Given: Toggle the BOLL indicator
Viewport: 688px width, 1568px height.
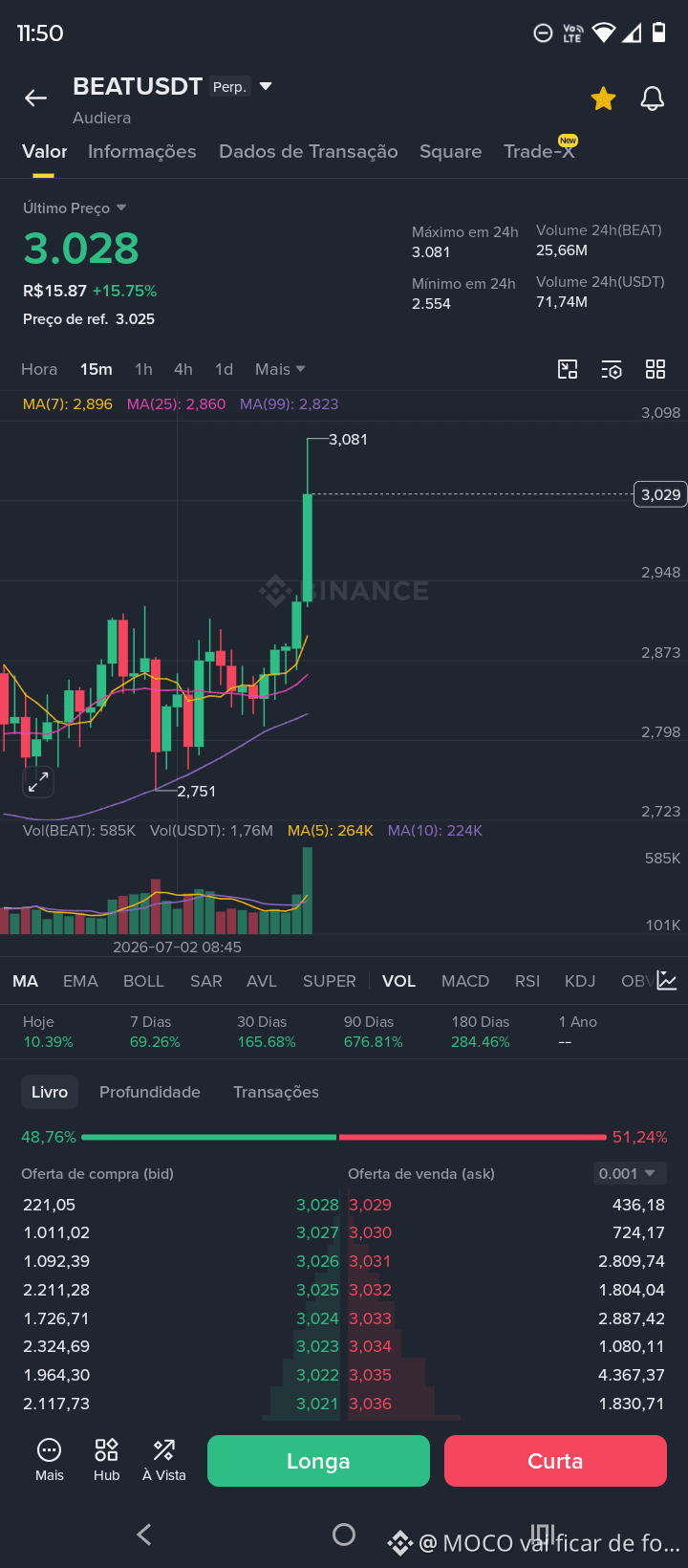Looking at the screenshot, I should point(143,981).
